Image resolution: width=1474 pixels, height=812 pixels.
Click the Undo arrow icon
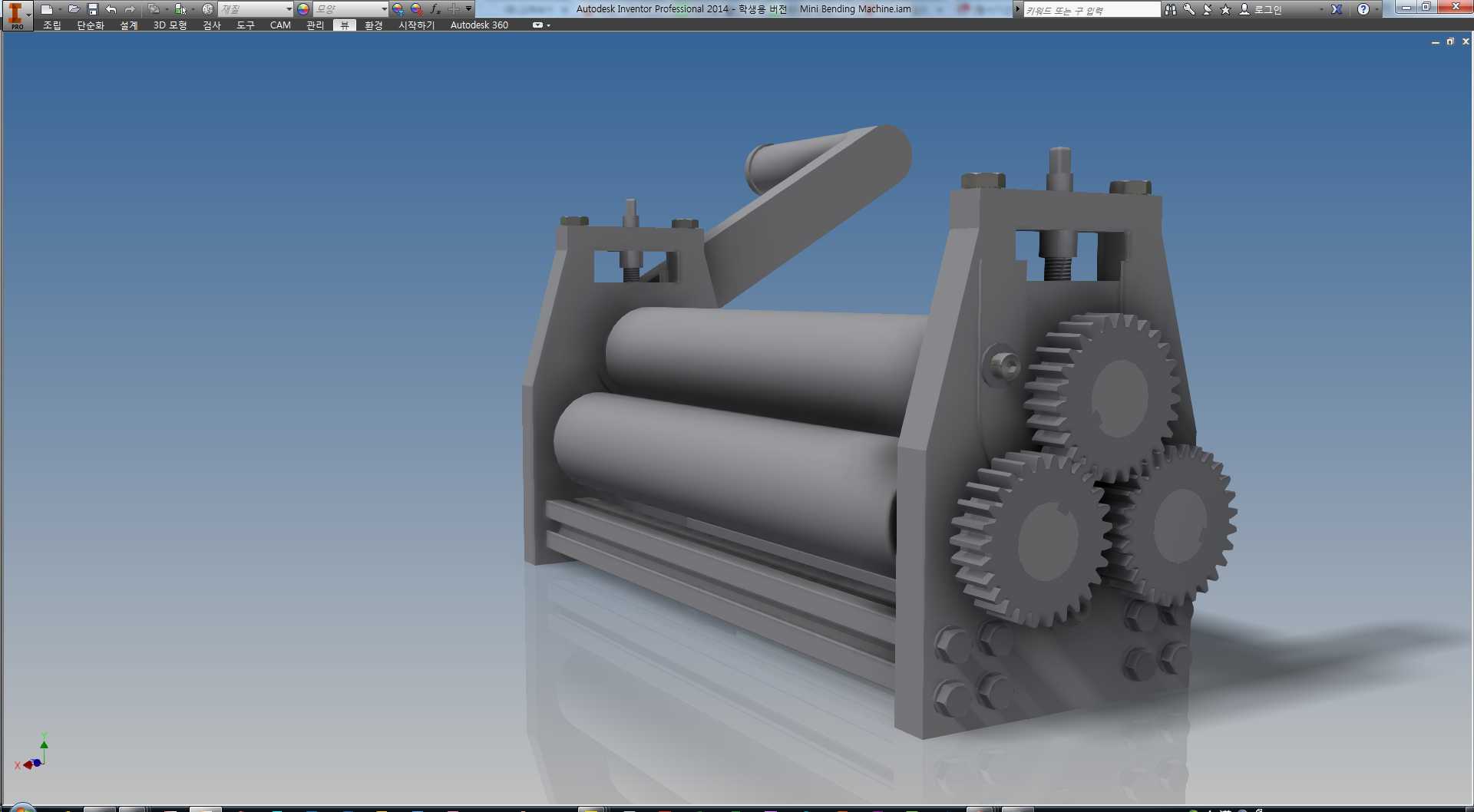pyautogui.click(x=111, y=9)
